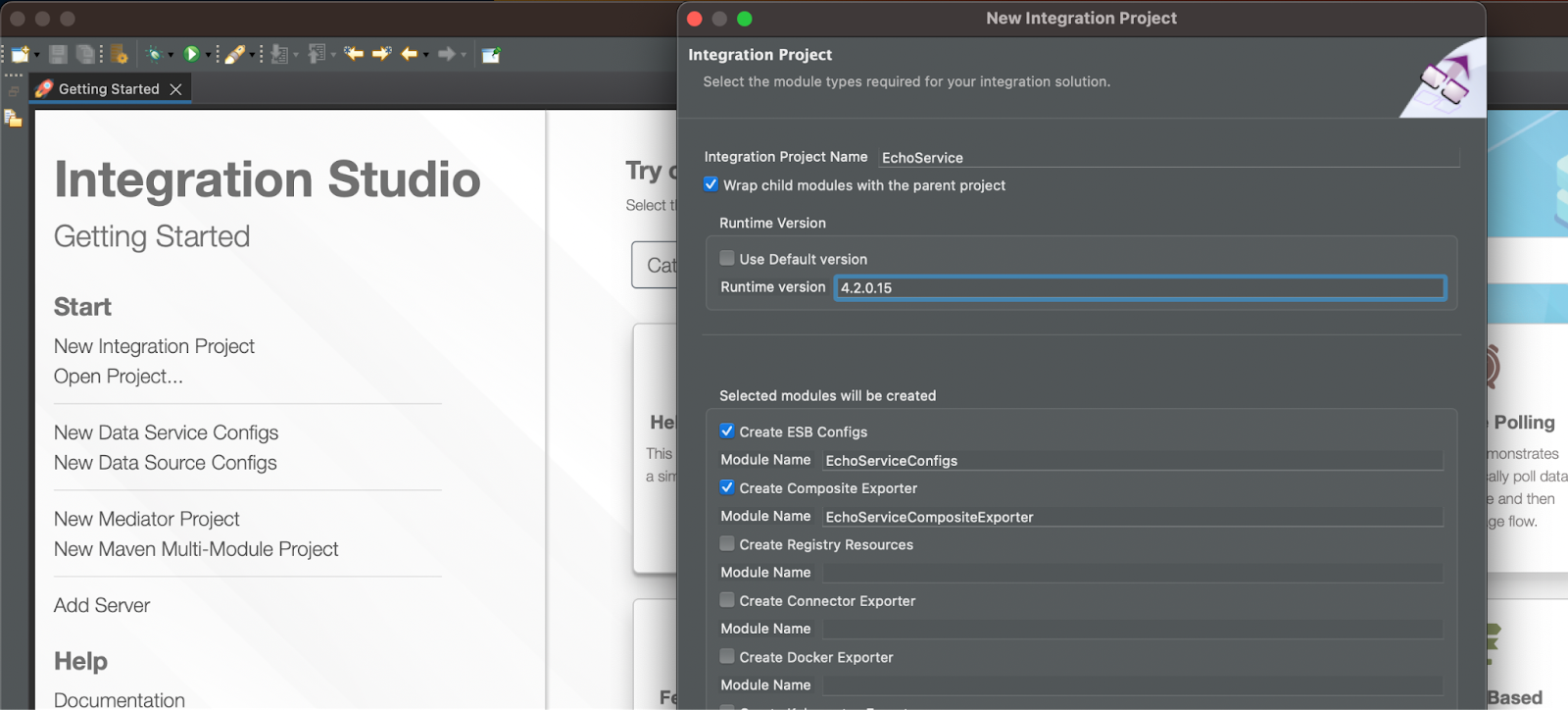This screenshot has height=710, width=1568.
Task: Uncheck Wrap child modules with the parent project
Action: click(710, 184)
